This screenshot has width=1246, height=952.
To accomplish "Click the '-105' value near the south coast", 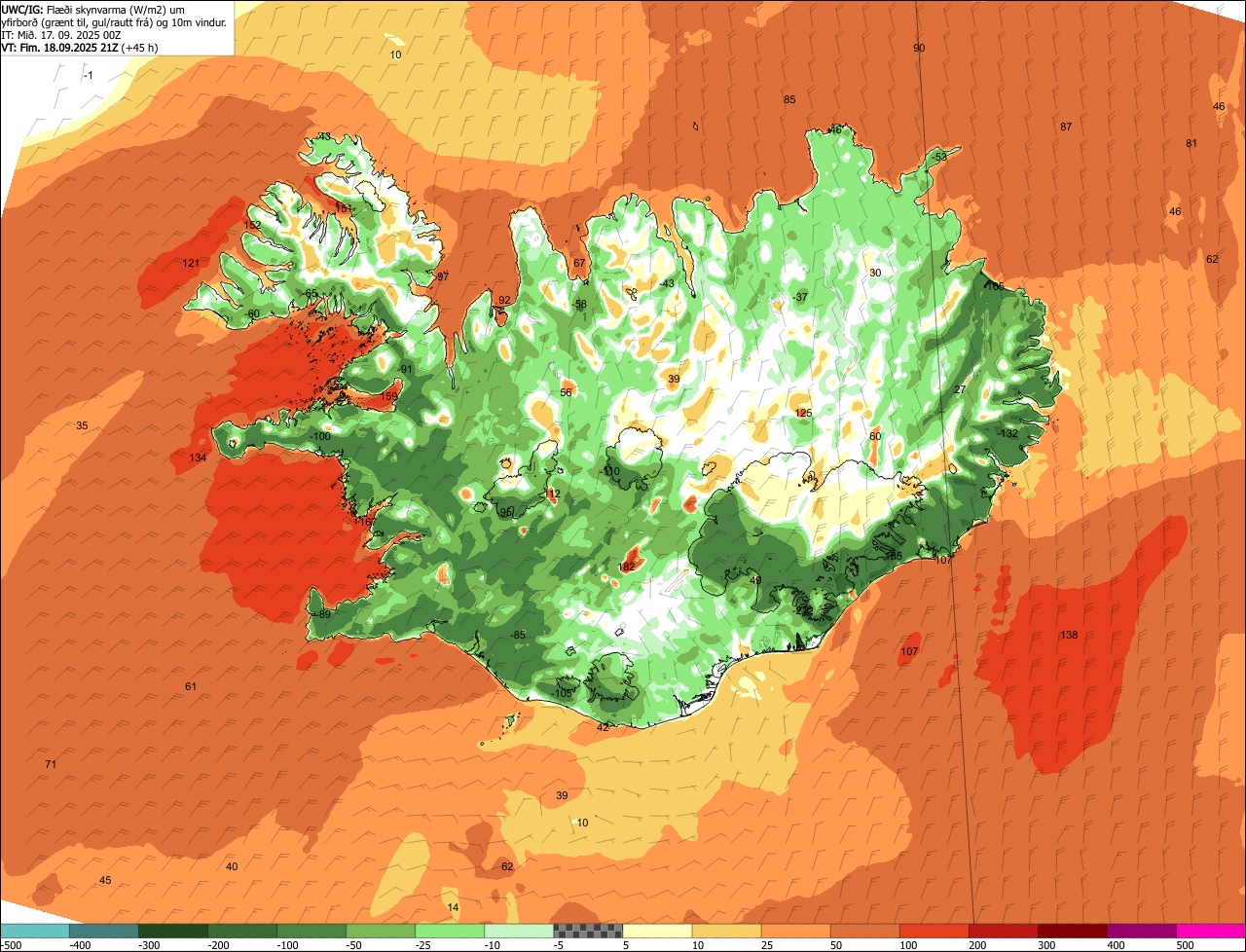I will pyautogui.click(x=562, y=692).
